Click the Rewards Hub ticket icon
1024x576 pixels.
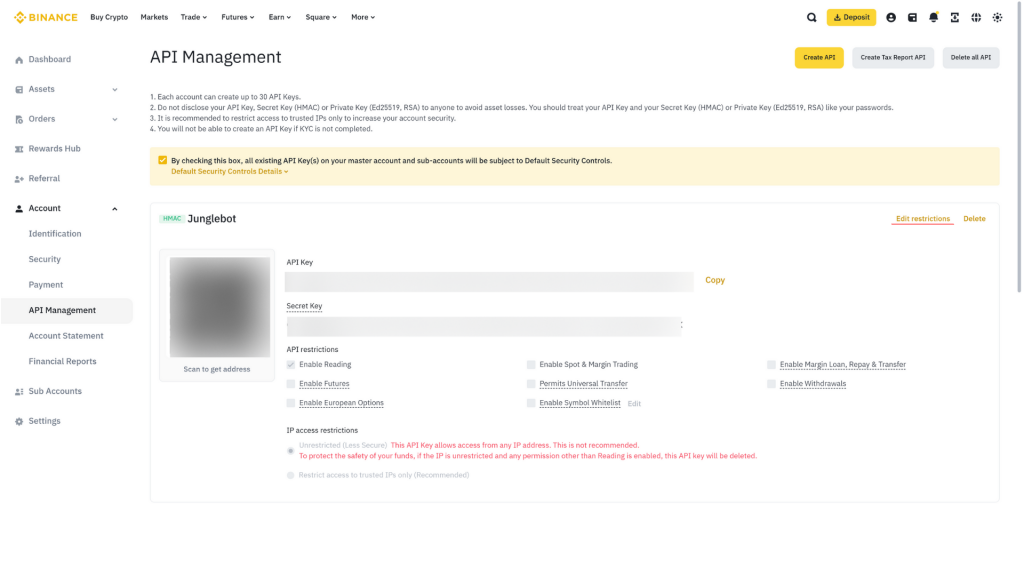19,150
